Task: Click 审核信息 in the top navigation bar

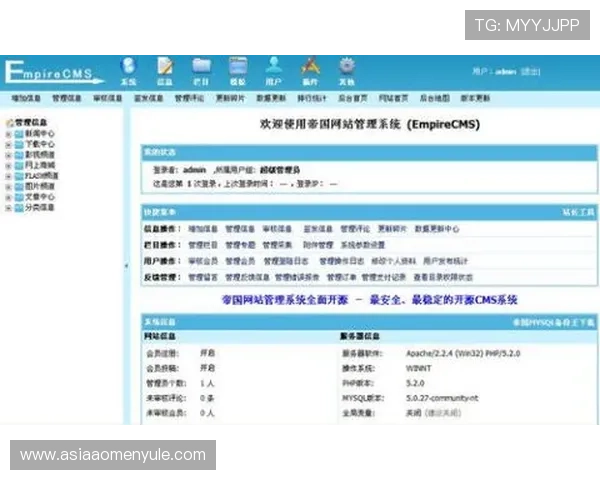Action: click(108, 98)
